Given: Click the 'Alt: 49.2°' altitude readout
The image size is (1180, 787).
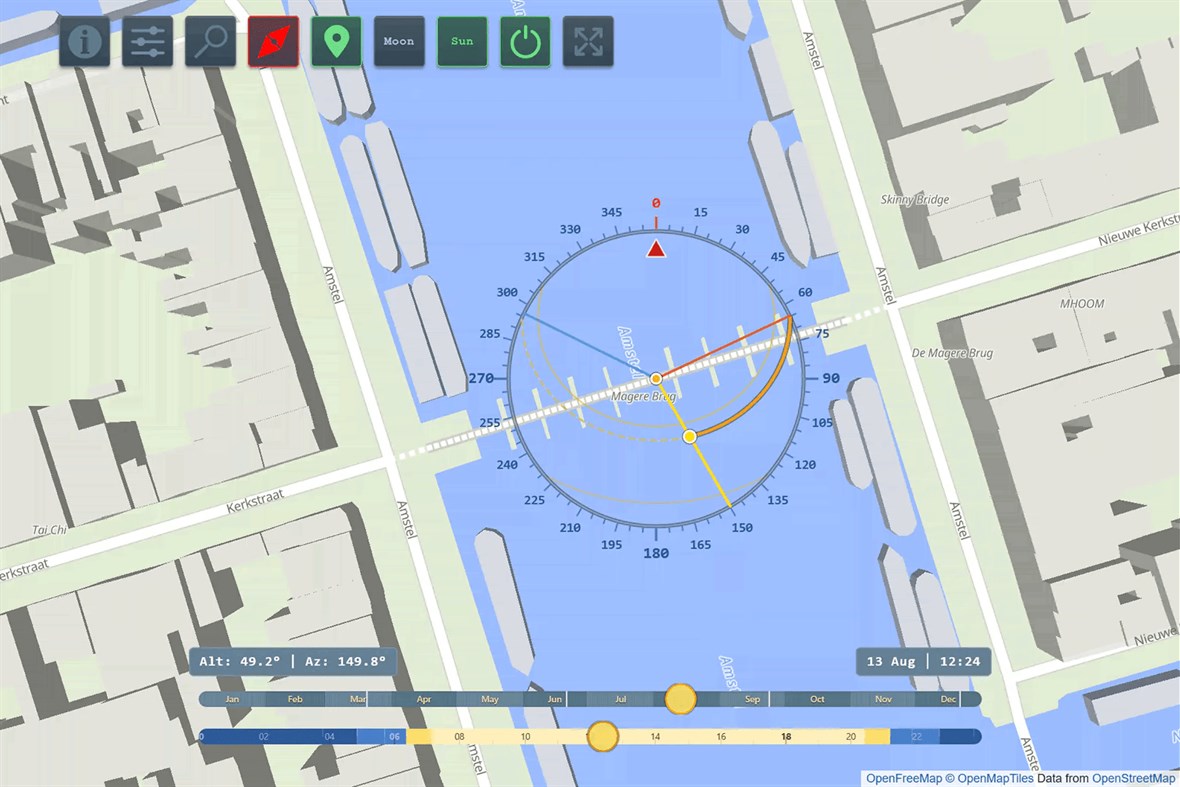Looking at the screenshot, I should [239, 661].
